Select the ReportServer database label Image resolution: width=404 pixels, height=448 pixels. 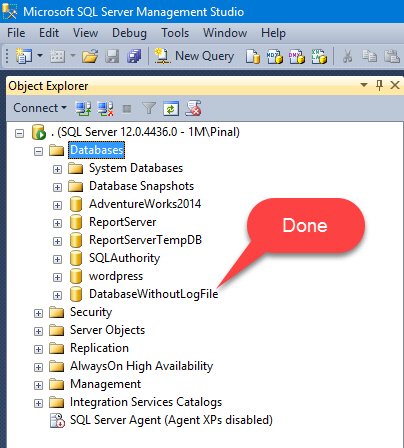[x=122, y=222]
